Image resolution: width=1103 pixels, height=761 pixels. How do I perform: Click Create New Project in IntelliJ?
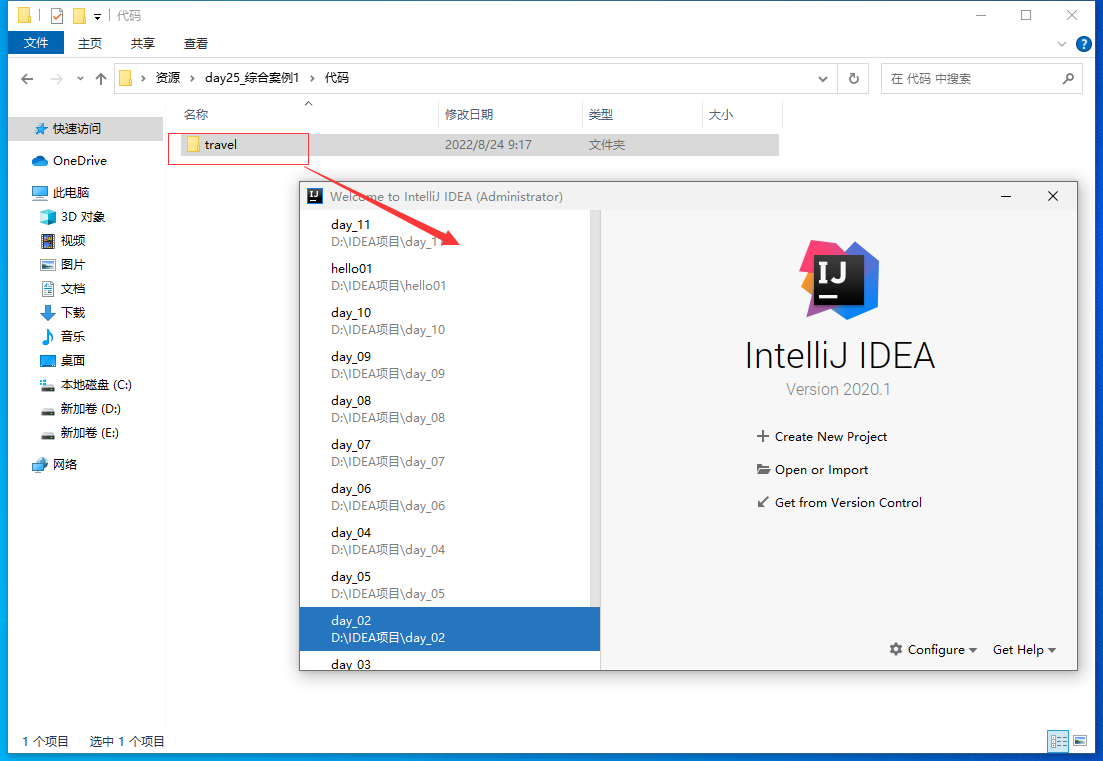(x=822, y=437)
